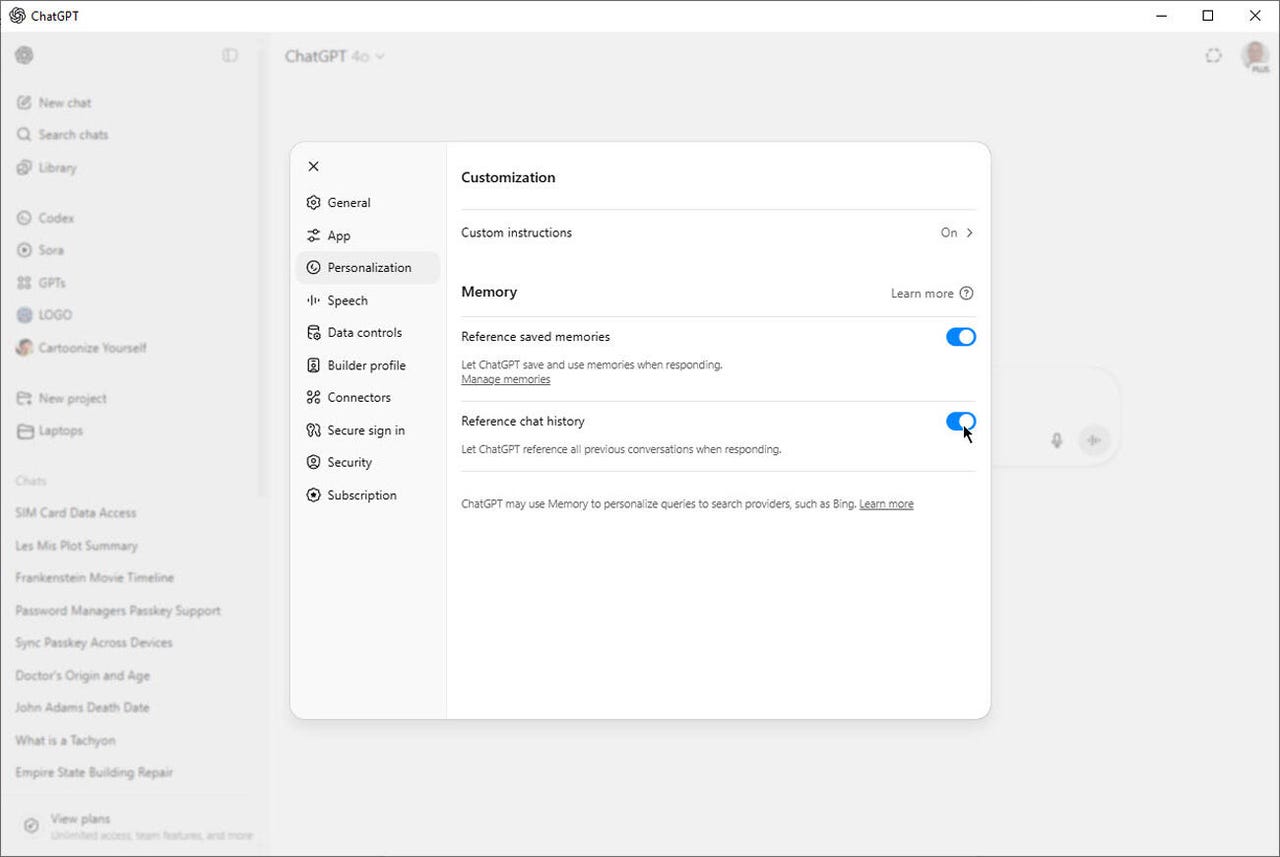Open the Cartoonize Yourself GPT
Screen dimensions: 1280x857
[92, 348]
